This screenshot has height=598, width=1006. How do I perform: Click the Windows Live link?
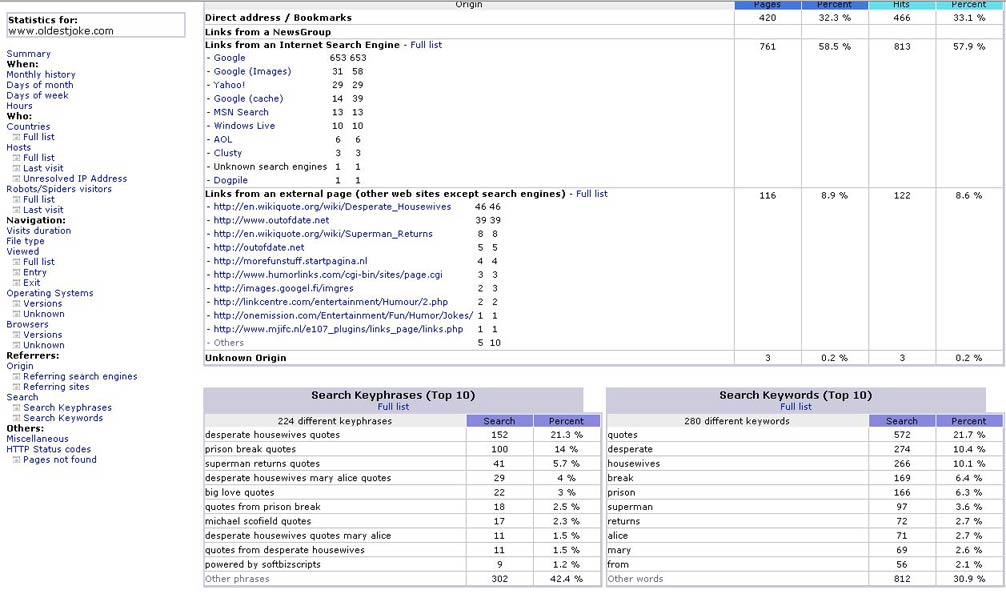pyautogui.click(x=244, y=126)
